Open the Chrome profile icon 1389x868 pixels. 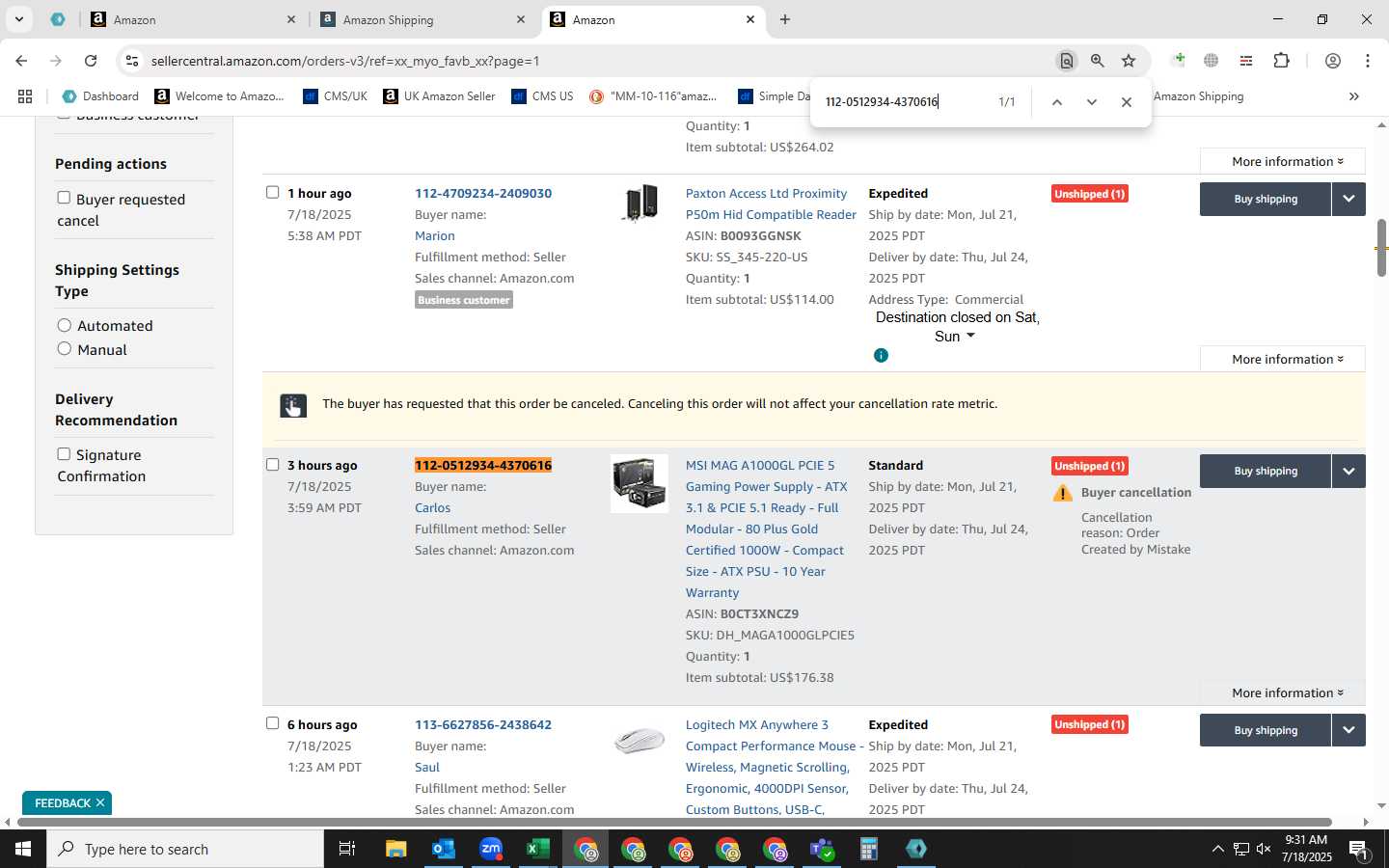pyautogui.click(x=1332, y=61)
